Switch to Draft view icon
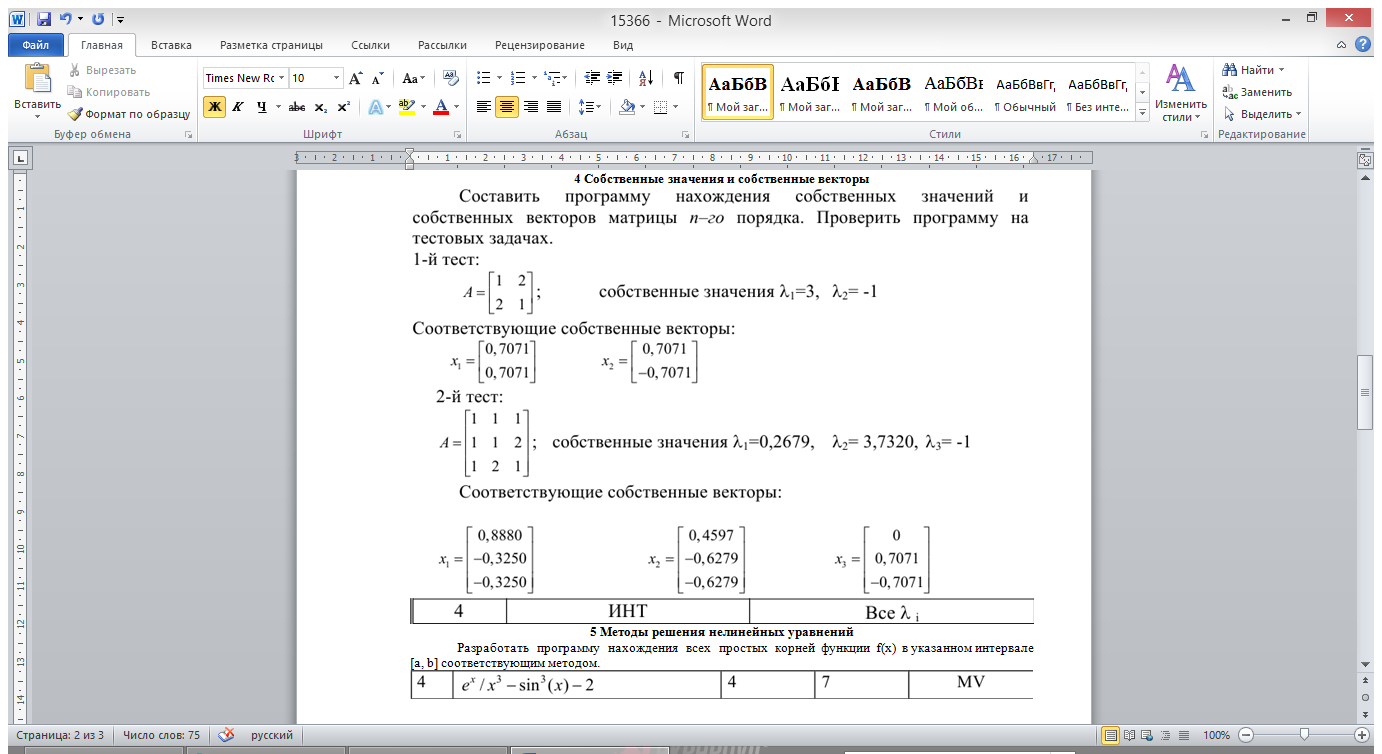The width and height of the screenshot is (1382, 754). (1184, 735)
